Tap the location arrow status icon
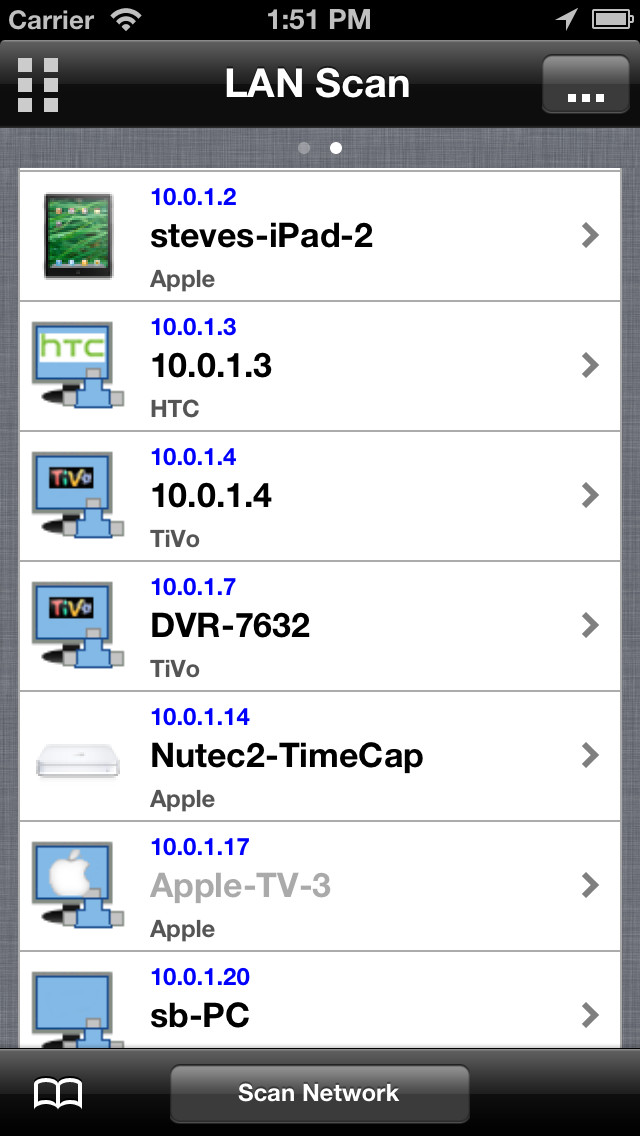The width and height of the screenshot is (640, 1136). pos(567,20)
